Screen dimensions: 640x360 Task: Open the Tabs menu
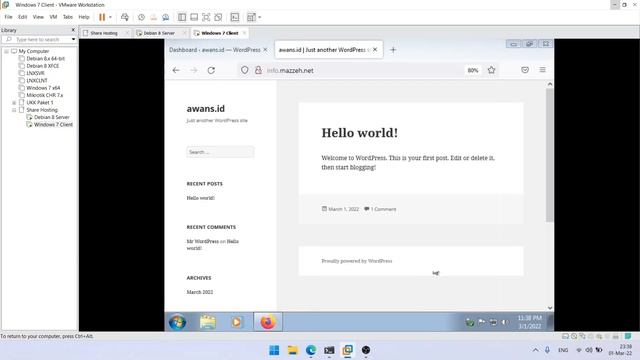click(68, 17)
